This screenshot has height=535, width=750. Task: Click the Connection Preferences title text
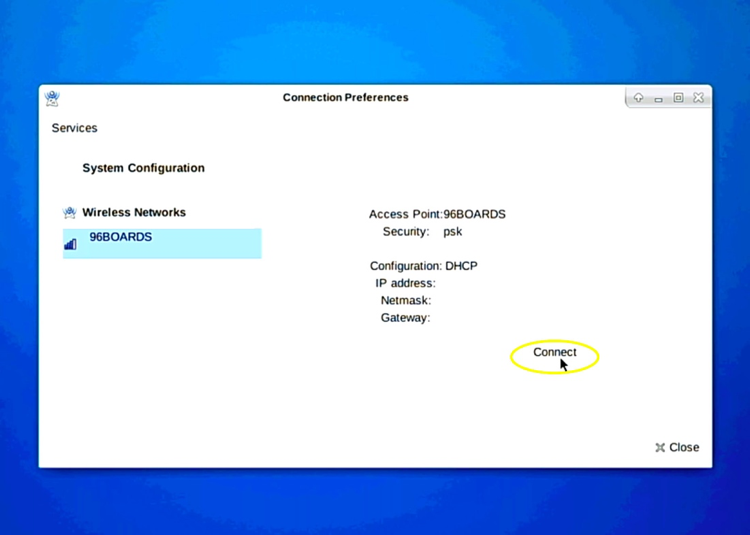(x=345, y=98)
